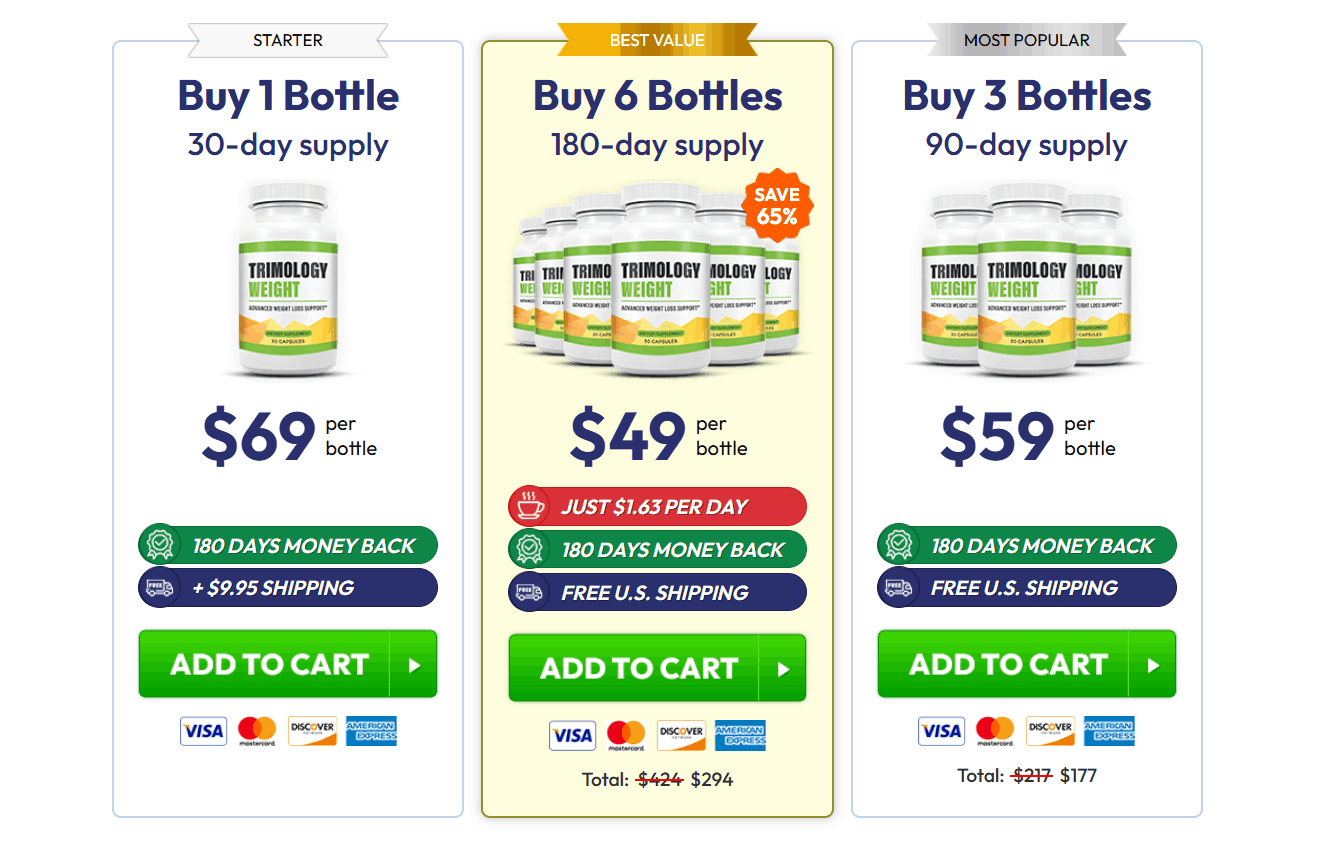Click the coffee cup icon beside Just $1.63 Per Day
Image resolution: width=1321 pixels, height=847 pixels.
pyautogui.click(x=528, y=507)
